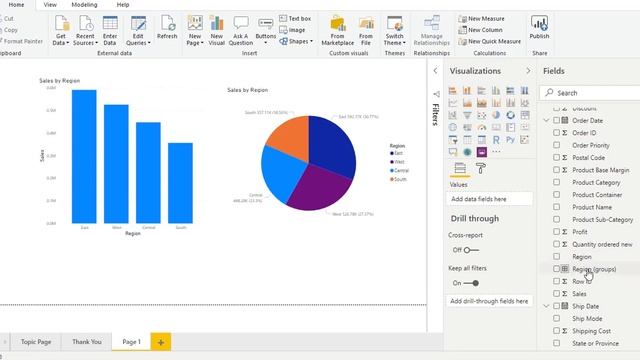Viewport: 640px width, 360px height.
Task: Collapse the Ship Date hierarchy
Action: [x=546, y=306]
